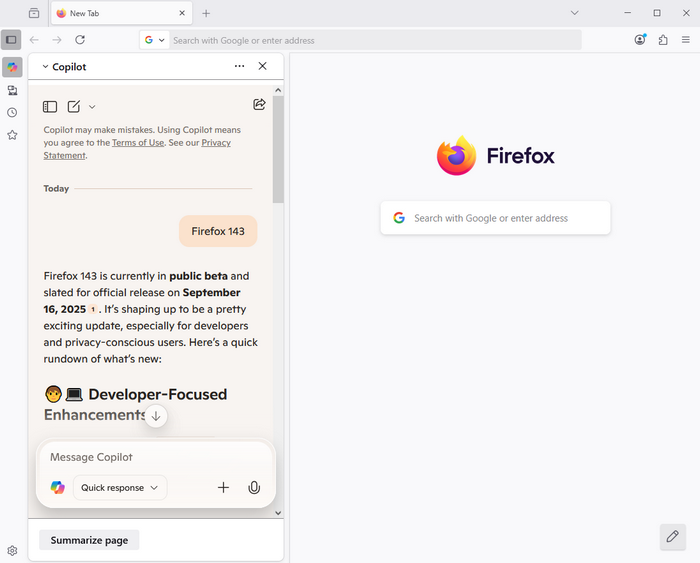Open the Extensions puzzle icon
This screenshot has width=700, height=563.
(663, 40)
